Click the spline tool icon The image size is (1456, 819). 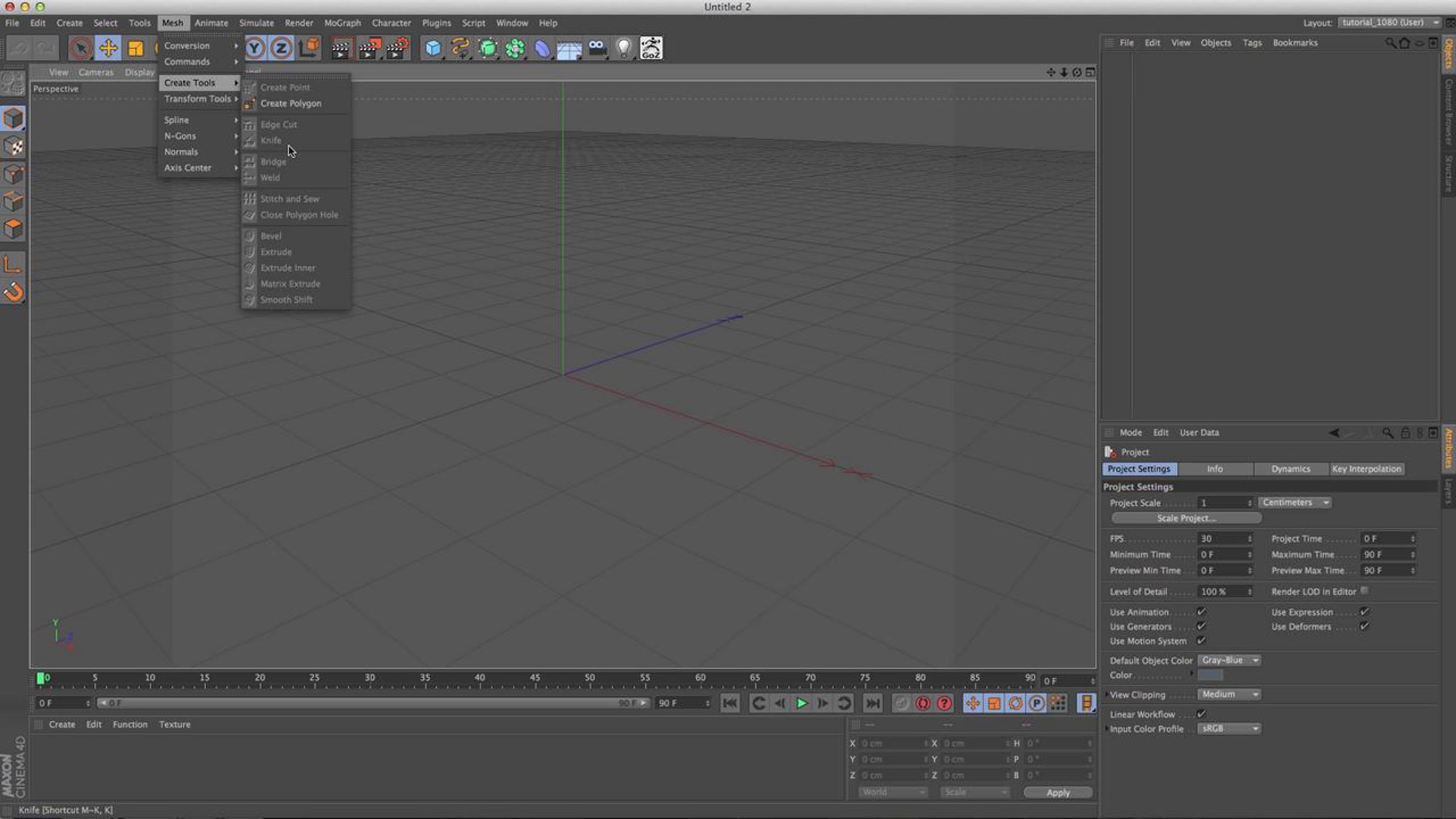tap(460, 48)
